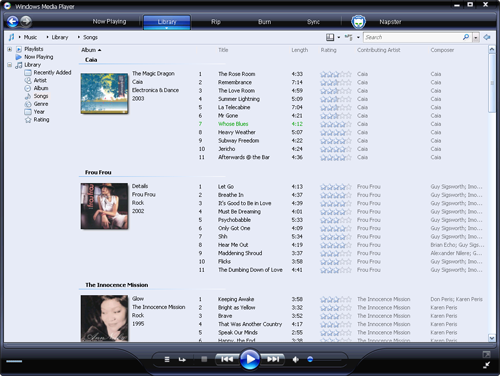Click the search magnifier icon
This screenshot has height=376, width=500.
tap(466, 37)
